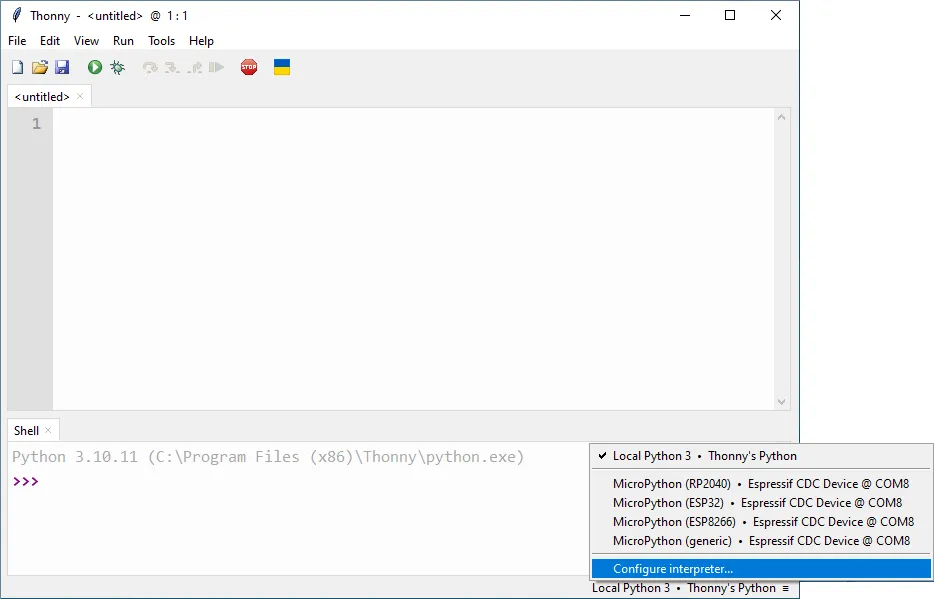
Task: Click interpreter selector in the status bar
Action: pyautogui.click(x=690, y=588)
